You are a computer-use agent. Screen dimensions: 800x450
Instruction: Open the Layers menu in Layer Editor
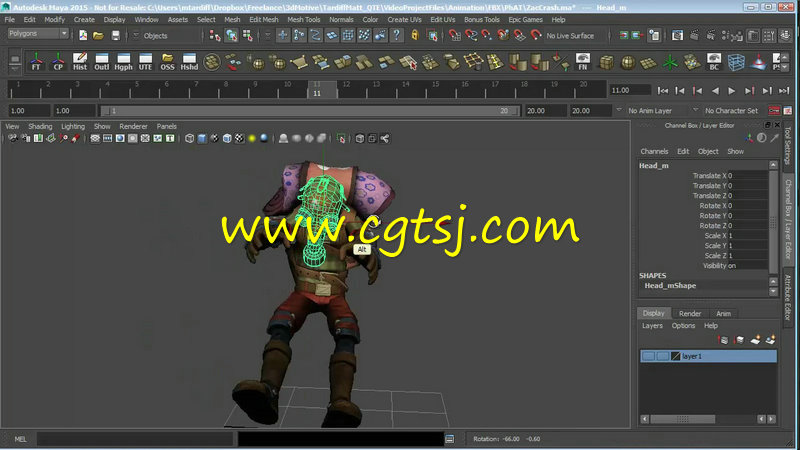tap(652, 326)
